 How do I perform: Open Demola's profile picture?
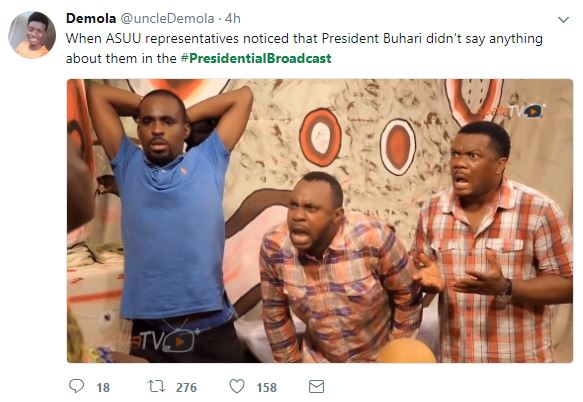pyautogui.click(x=32, y=35)
